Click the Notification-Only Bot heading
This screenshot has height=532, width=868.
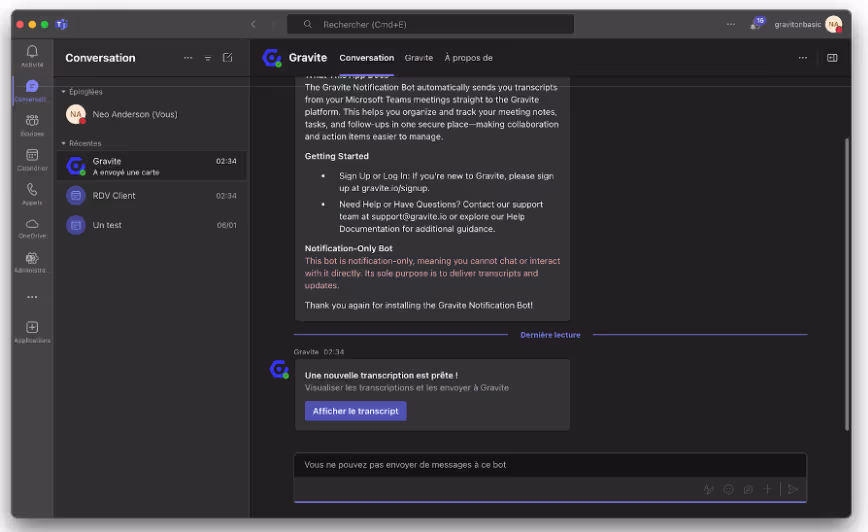349,249
